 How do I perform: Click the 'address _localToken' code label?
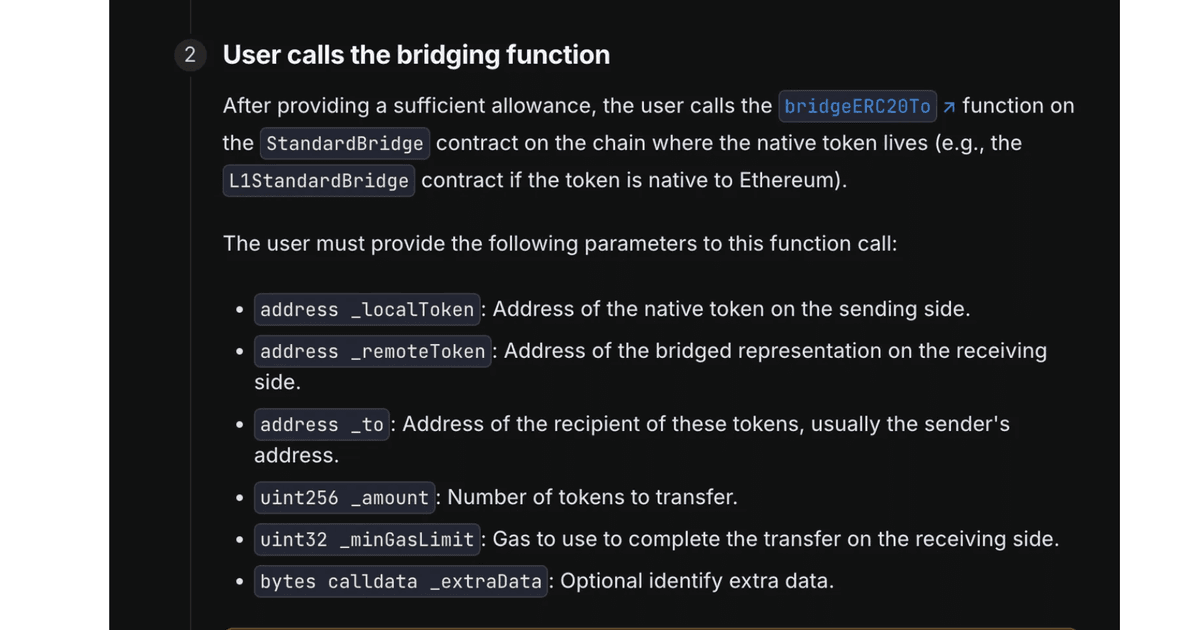coord(367,309)
